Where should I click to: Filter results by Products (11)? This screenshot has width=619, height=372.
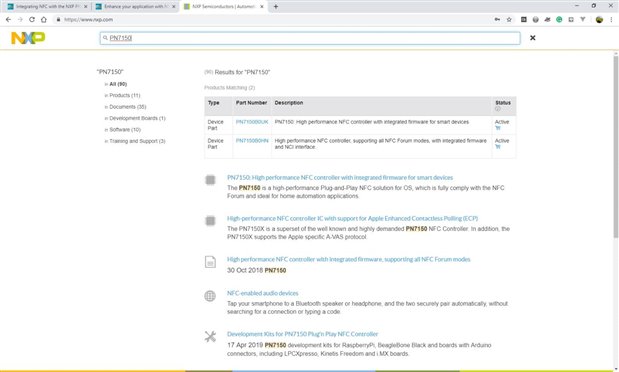tap(124, 96)
